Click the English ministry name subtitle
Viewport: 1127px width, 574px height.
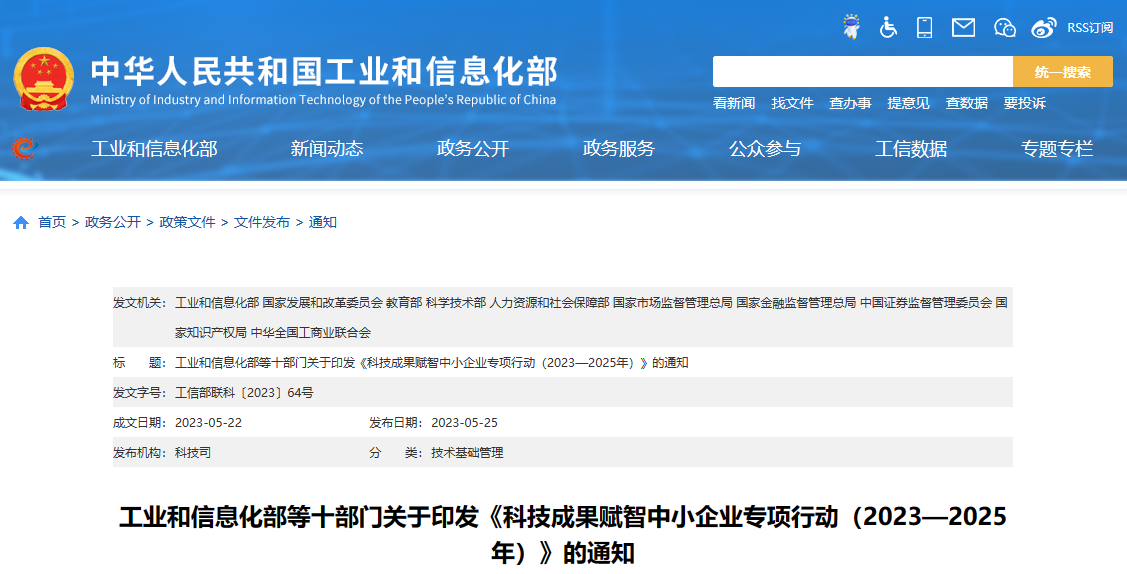point(323,100)
